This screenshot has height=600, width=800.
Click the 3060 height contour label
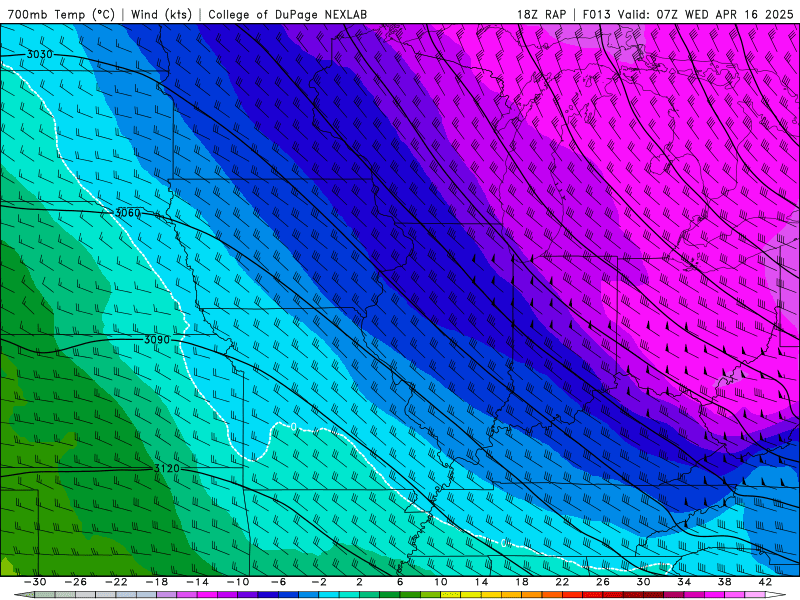coord(127,213)
